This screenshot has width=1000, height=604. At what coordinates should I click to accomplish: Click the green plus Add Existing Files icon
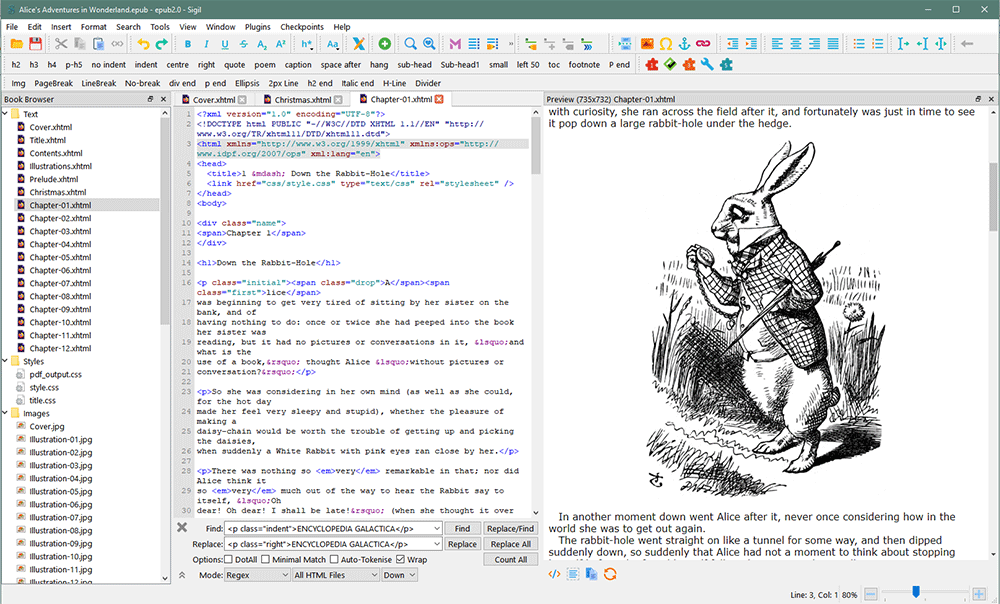click(385, 44)
